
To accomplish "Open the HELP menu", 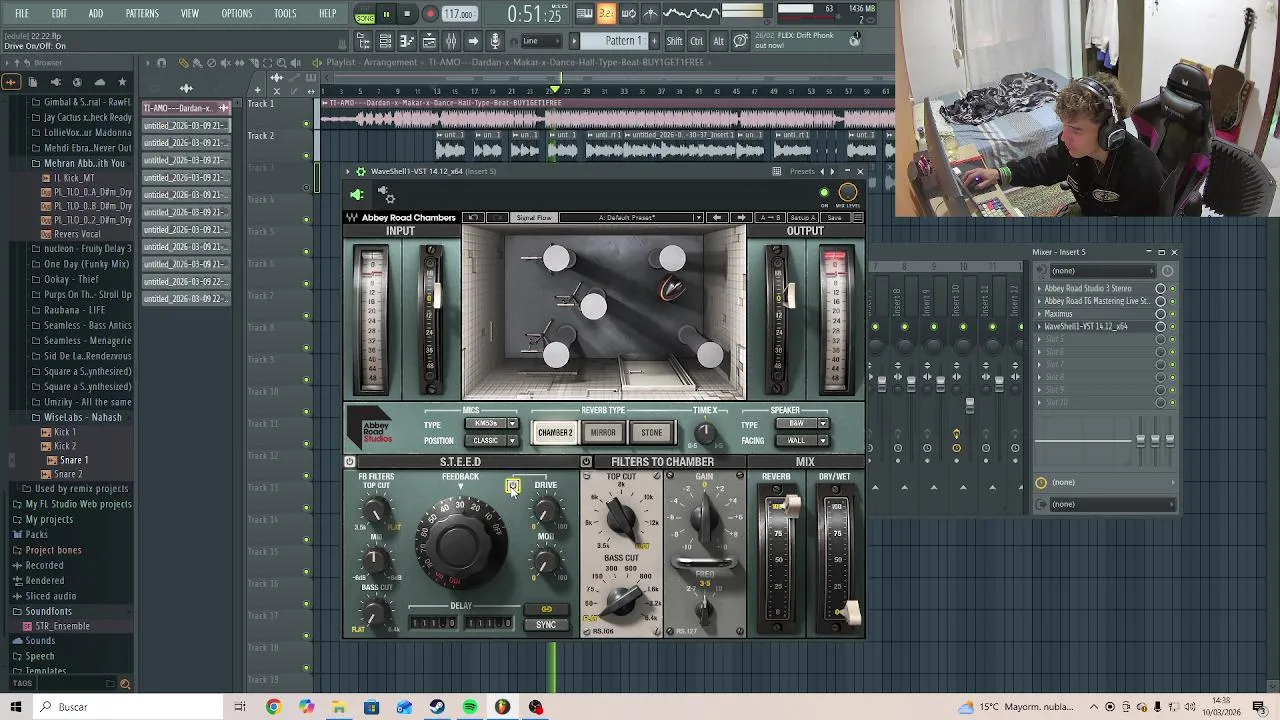I will click(x=327, y=14).
